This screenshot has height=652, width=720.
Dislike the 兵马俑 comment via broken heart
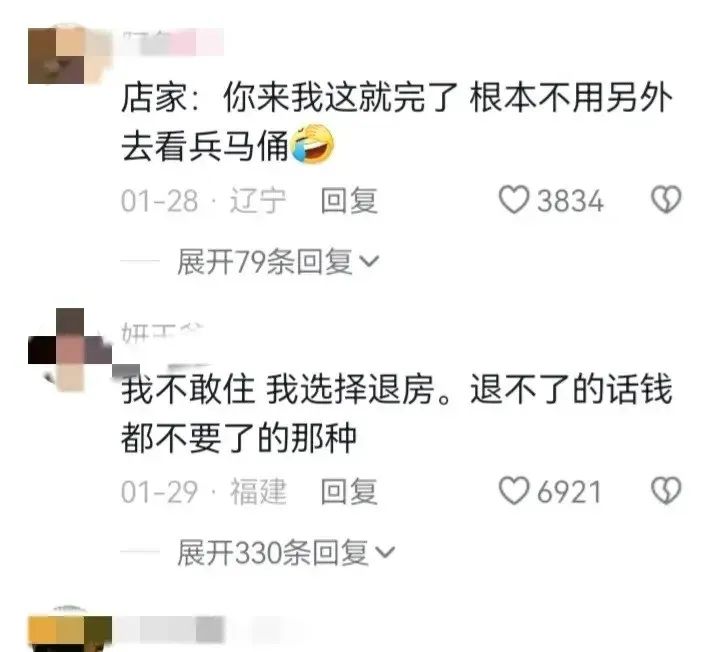(x=666, y=199)
